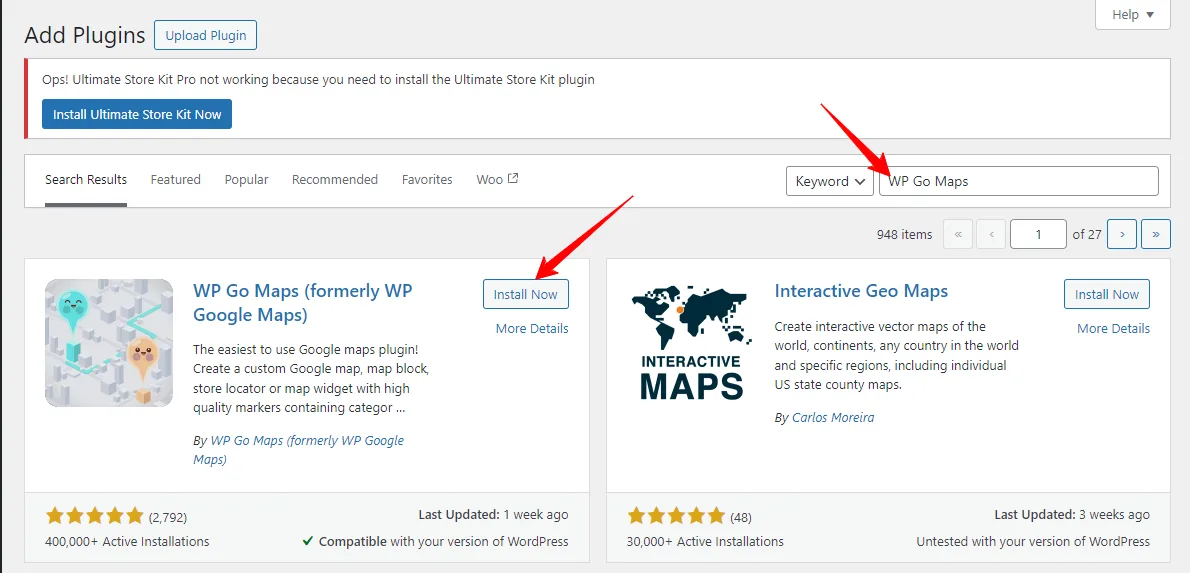Open the Favorites tab
Image resolution: width=1190 pixels, height=573 pixels.
pos(427,180)
